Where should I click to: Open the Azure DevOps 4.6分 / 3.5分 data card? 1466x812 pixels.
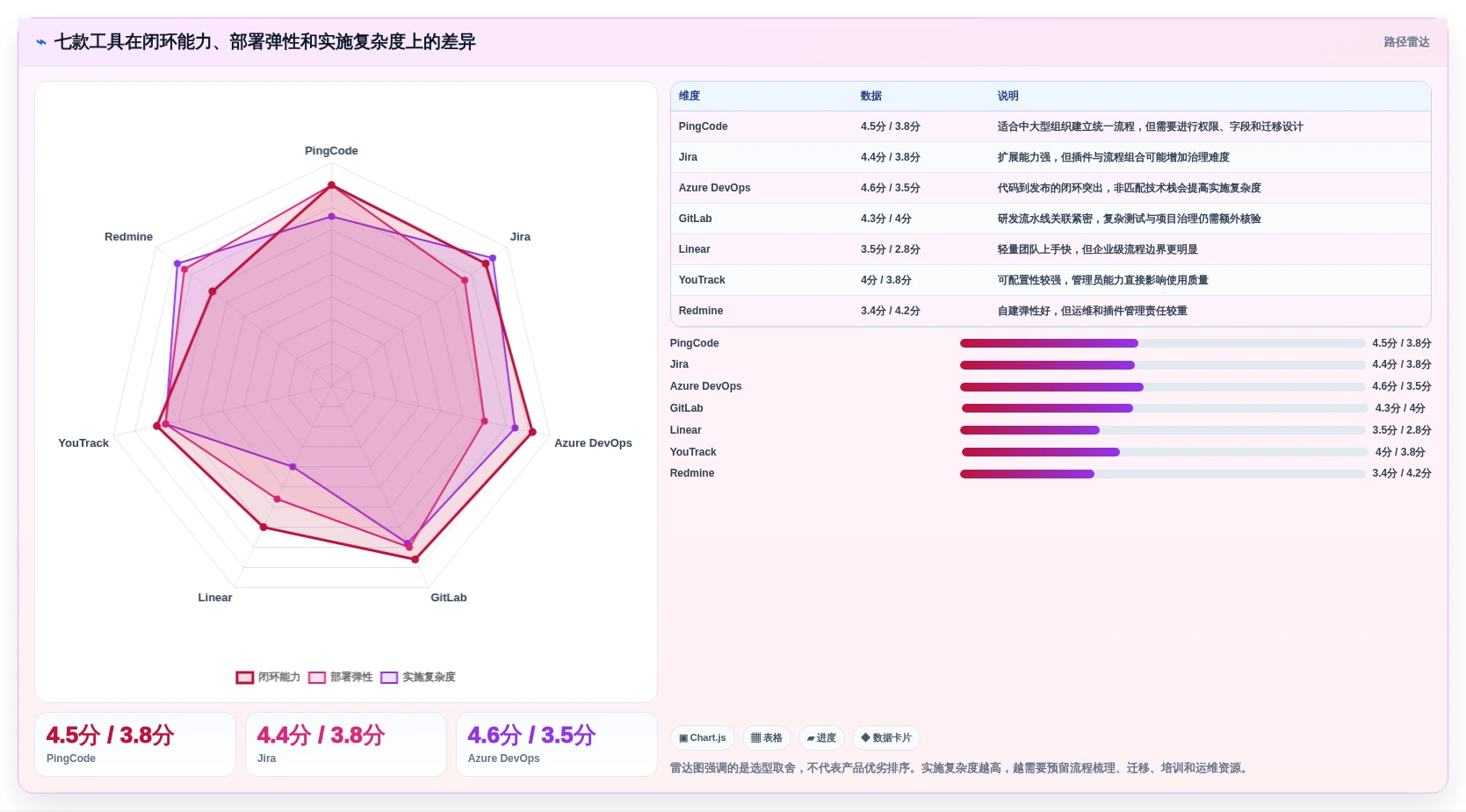tap(557, 744)
